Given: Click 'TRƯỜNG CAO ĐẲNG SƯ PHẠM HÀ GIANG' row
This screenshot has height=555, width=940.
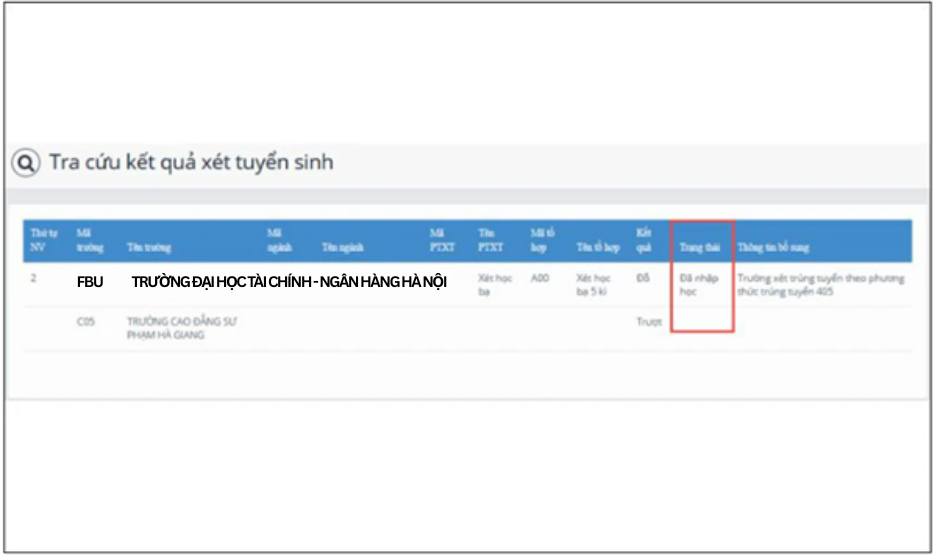Looking at the screenshot, I should pos(180,328).
